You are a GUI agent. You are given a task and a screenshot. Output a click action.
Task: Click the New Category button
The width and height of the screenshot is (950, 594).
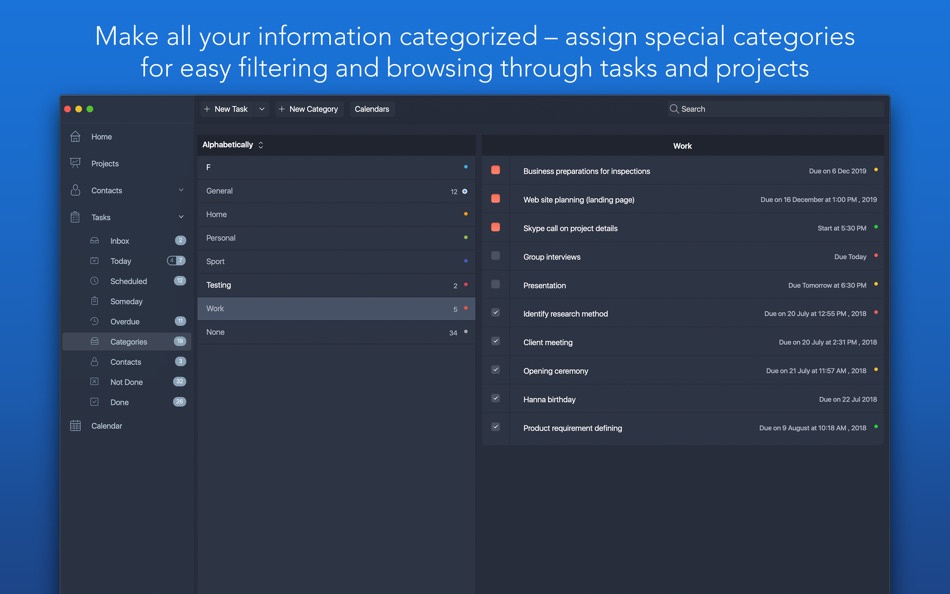point(309,109)
